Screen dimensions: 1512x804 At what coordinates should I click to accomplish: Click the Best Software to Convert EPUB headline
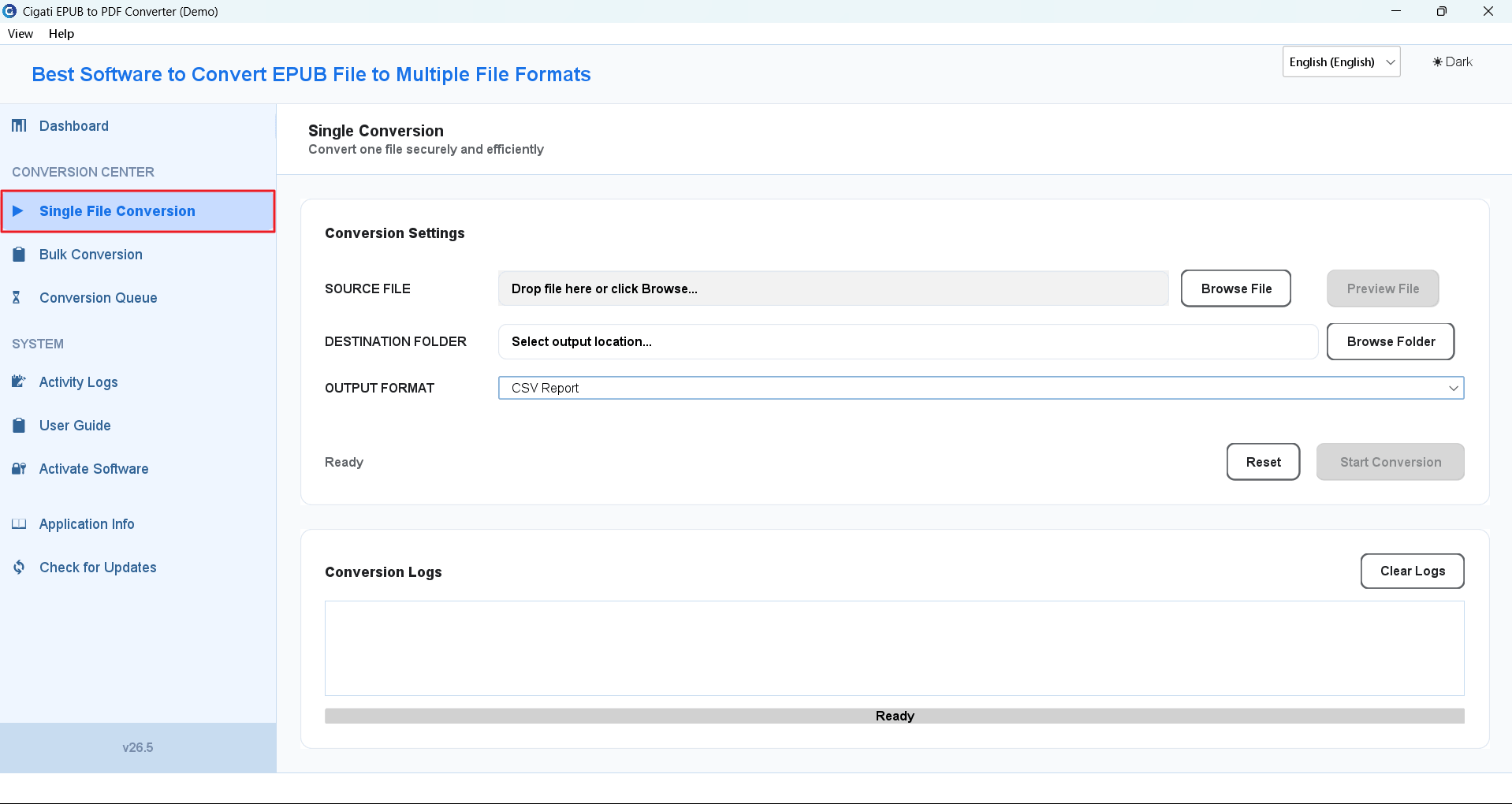tap(311, 74)
